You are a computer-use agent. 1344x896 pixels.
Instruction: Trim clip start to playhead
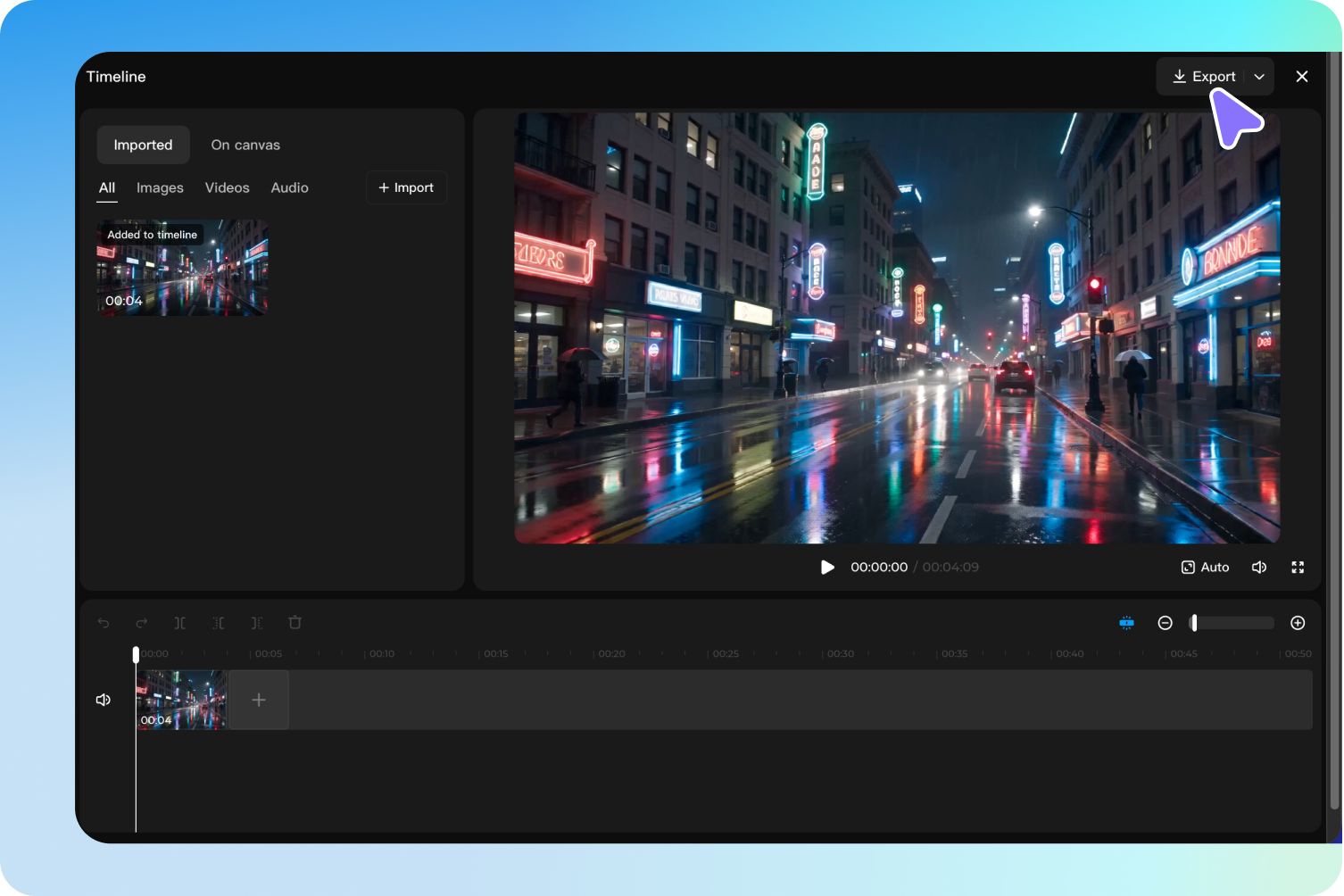click(219, 623)
